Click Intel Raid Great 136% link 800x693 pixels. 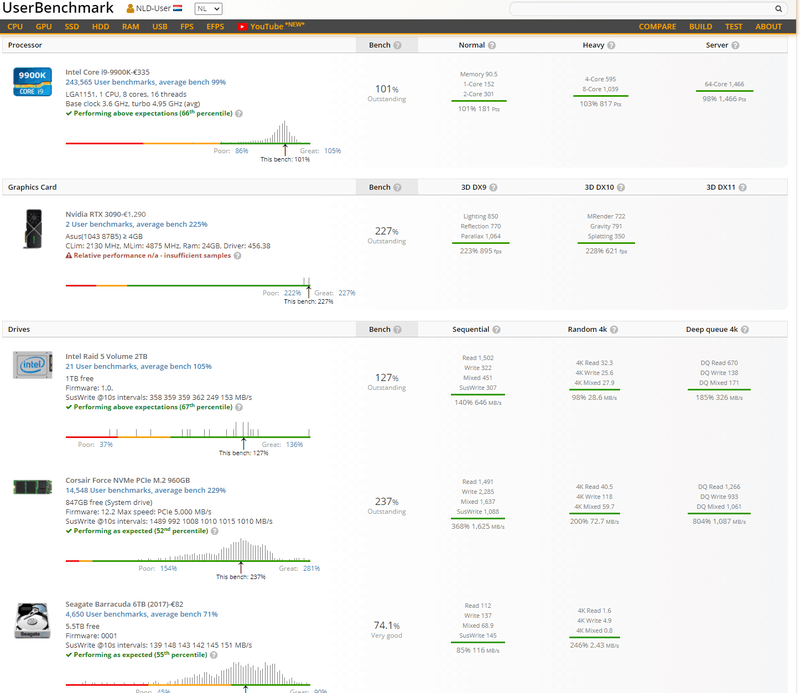click(294, 445)
